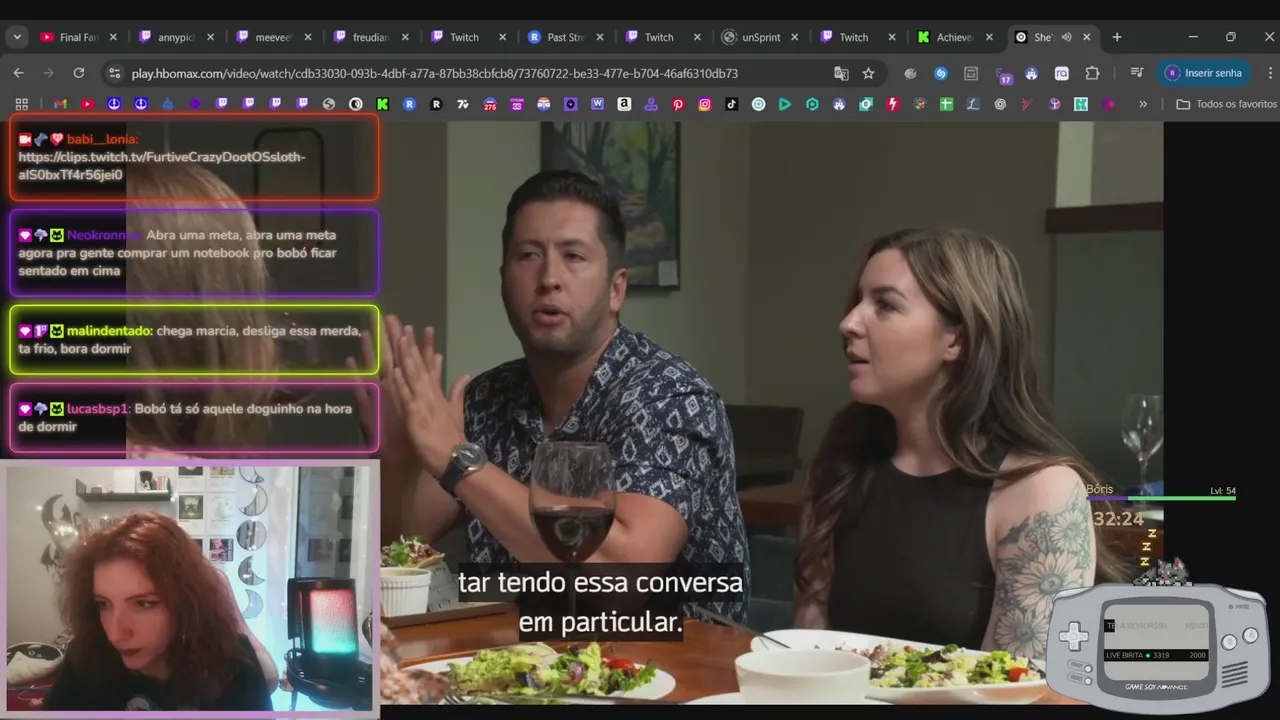Click username malindentado in the chat overlay
1280x720 pixels.
(109, 331)
